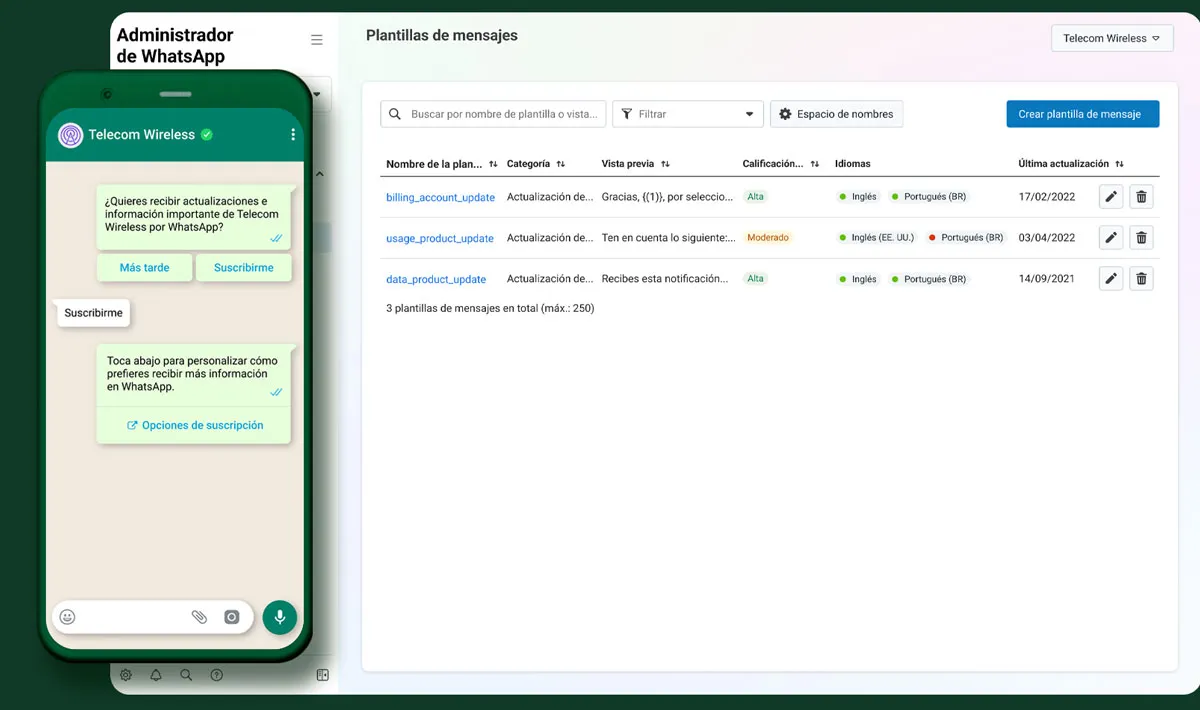Expand the Filtrar dropdown
The width and height of the screenshot is (1200, 710).
point(687,113)
